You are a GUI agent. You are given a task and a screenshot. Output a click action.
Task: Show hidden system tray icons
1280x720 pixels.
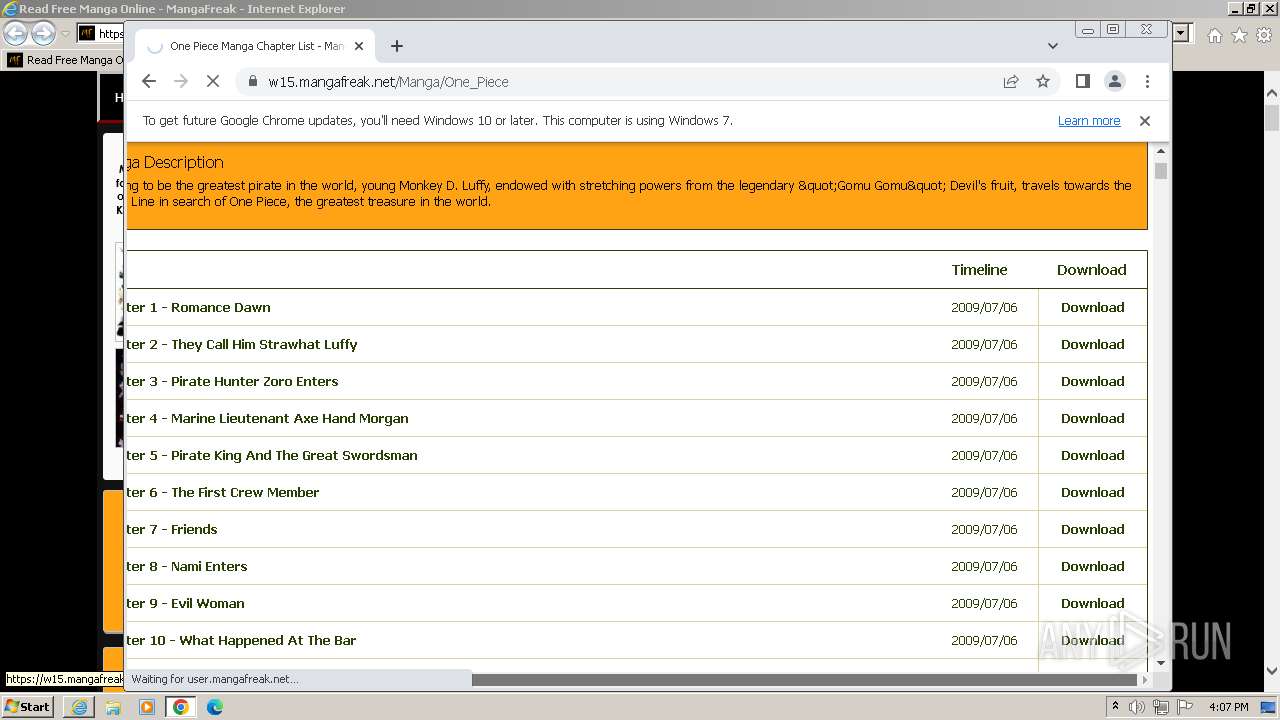click(1115, 707)
